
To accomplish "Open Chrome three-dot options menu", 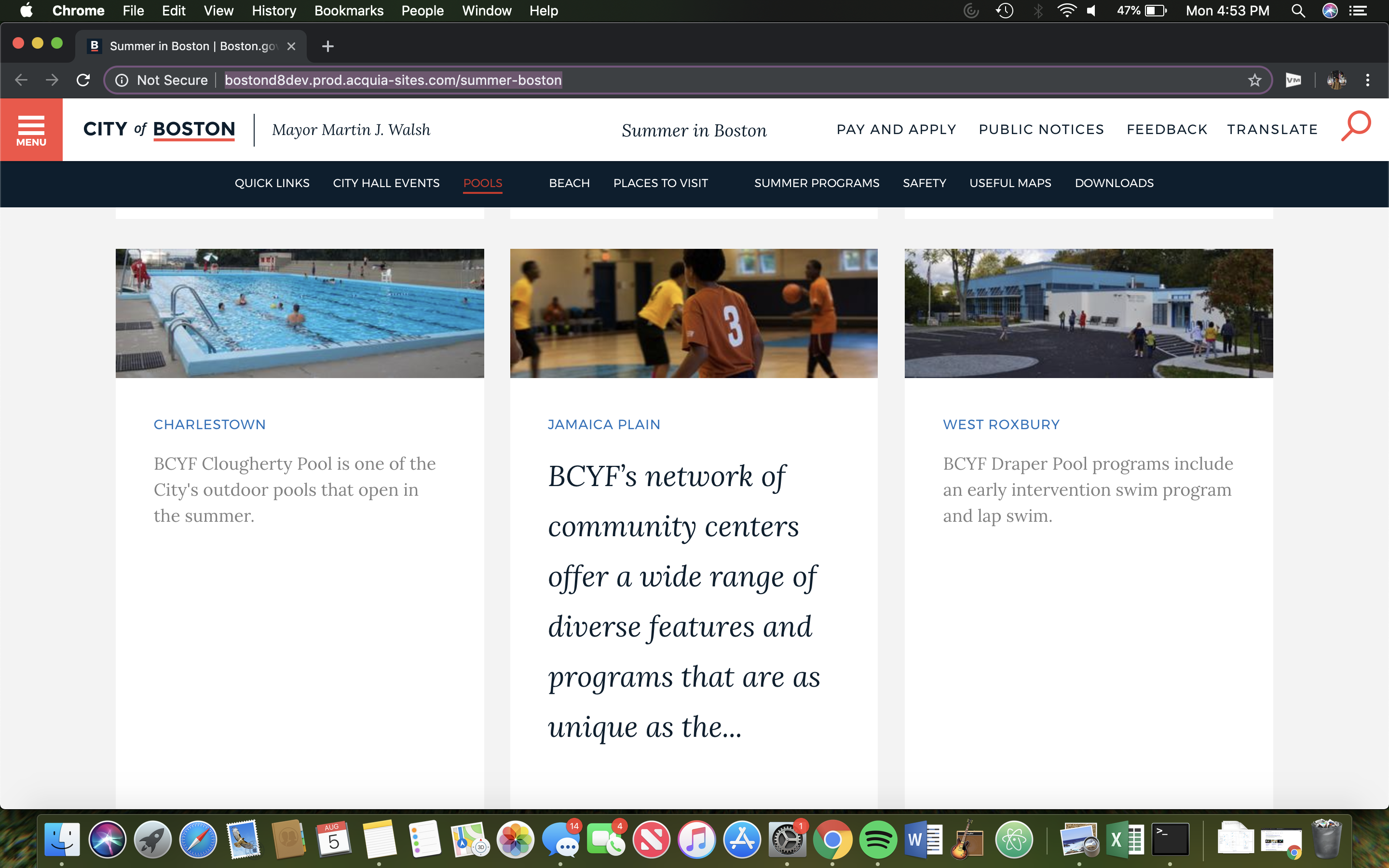I will 1367,81.
